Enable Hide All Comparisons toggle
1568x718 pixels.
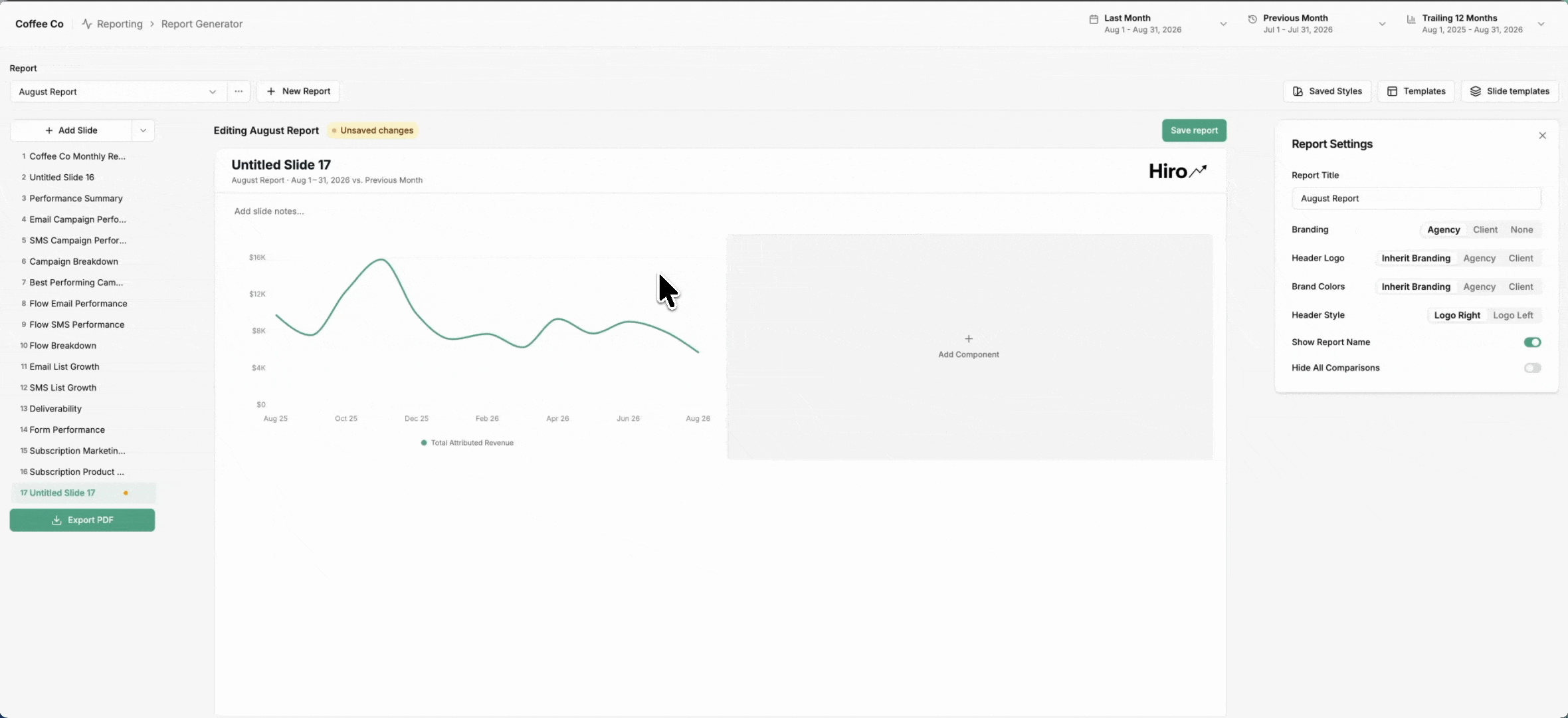point(1532,368)
